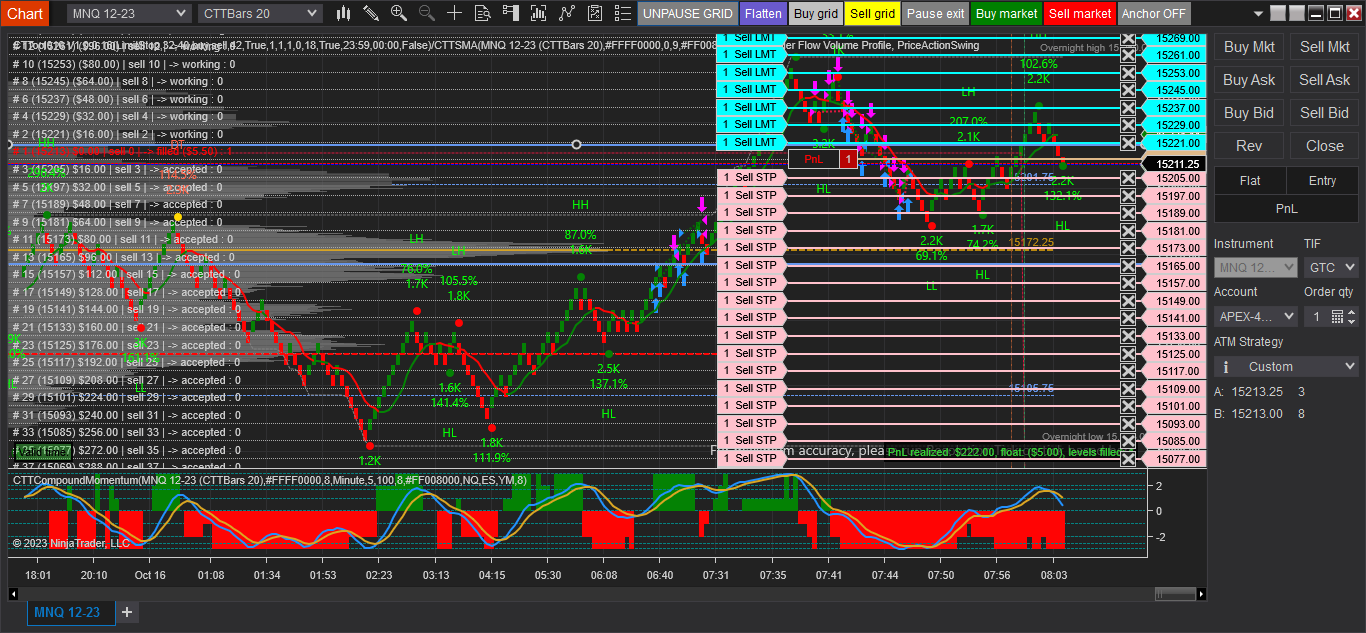Screen dimensions: 1366x633
Task: Click the zoom out magnifier icon
Action: (427, 13)
